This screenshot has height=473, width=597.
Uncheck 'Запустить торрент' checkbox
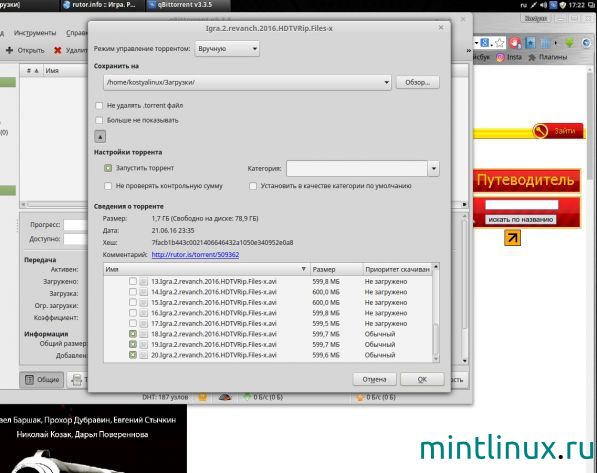click(108, 168)
